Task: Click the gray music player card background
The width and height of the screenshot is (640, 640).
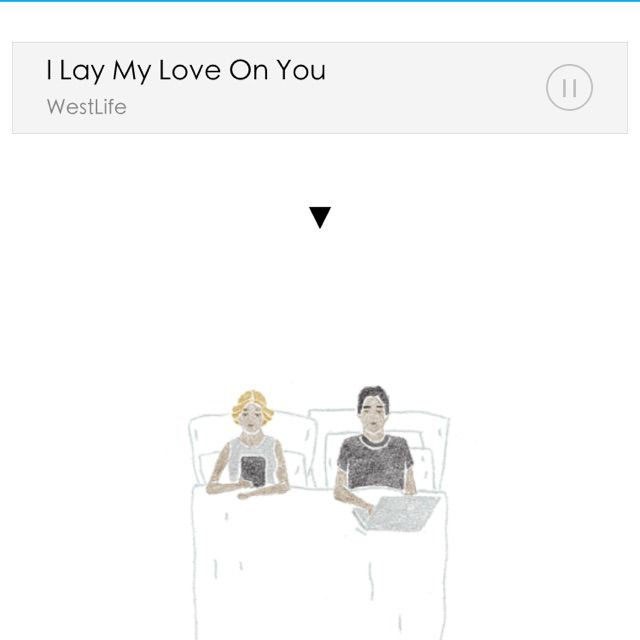Action: [x=320, y=87]
